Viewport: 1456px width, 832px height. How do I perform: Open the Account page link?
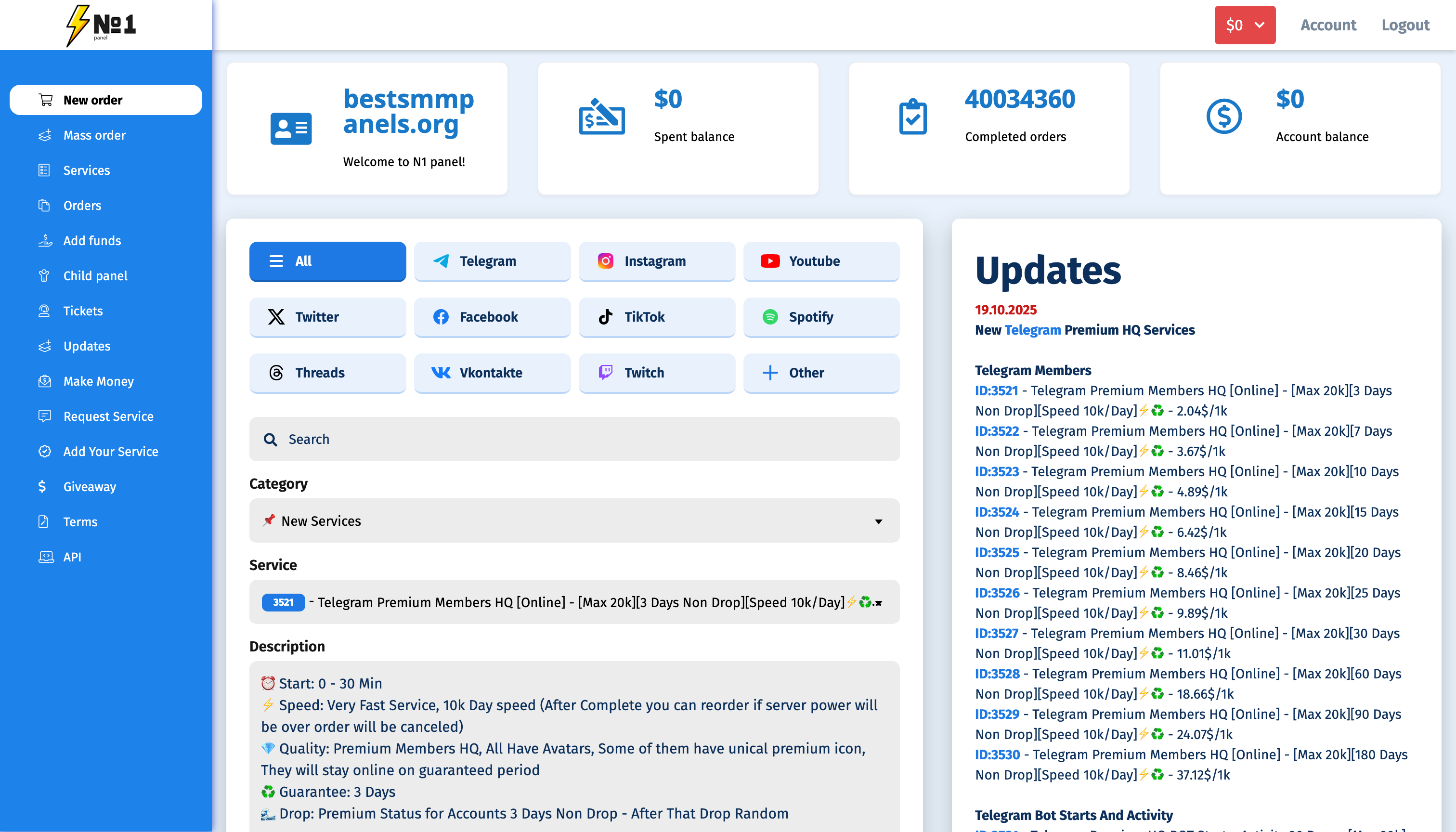(x=1328, y=25)
